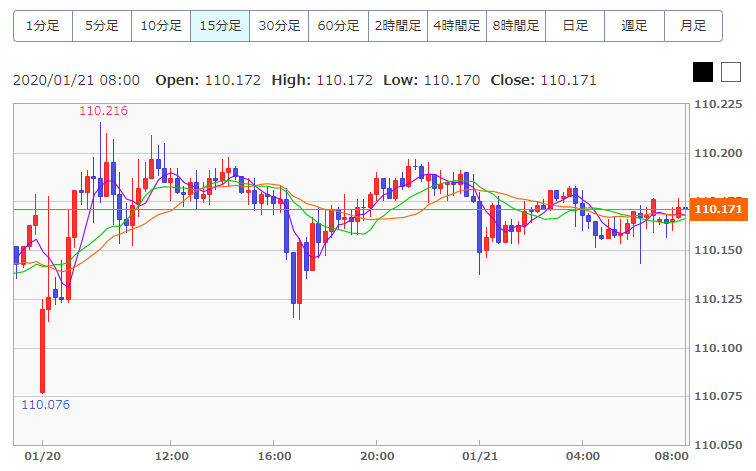Click the 20:00 time axis label
This screenshot has height=471, width=756.
[x=377, y=456]
